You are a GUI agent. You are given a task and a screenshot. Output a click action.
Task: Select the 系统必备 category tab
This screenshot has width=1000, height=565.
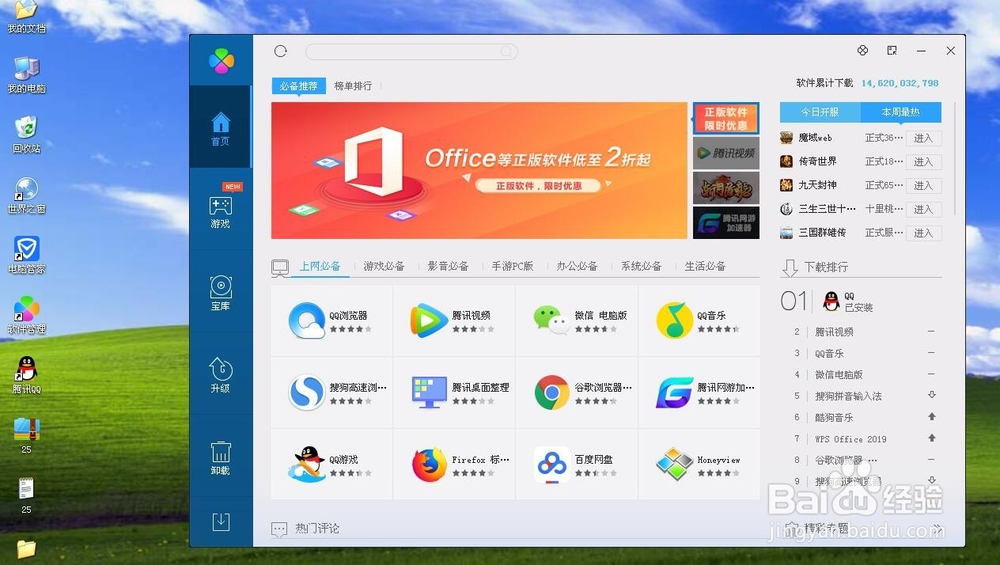641,266
